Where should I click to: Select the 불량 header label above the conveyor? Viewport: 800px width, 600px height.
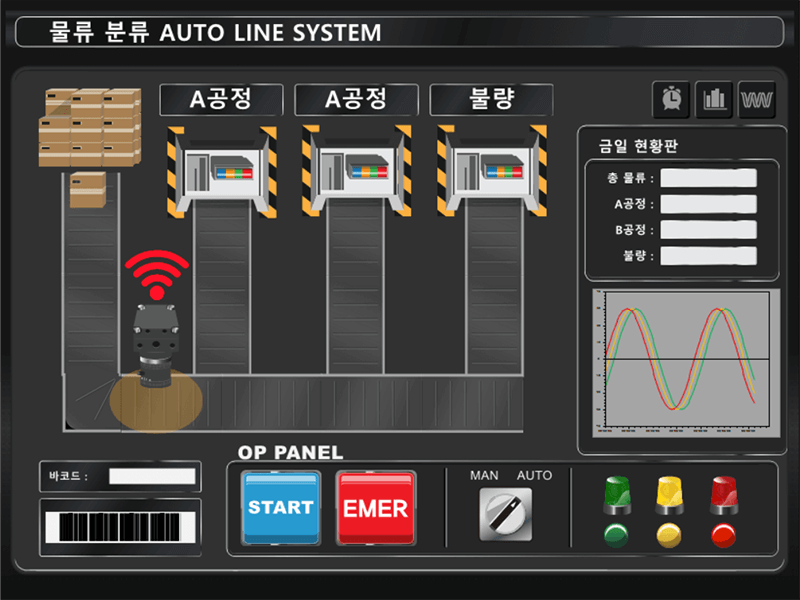[491, 100]
